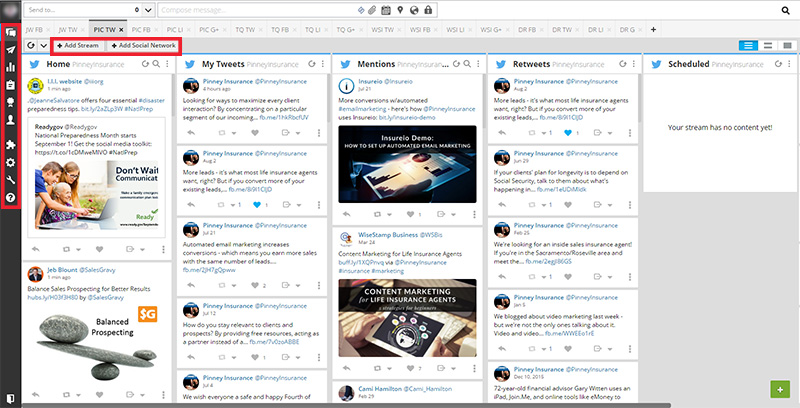Add a new tab with the plus button
Image resolution: width=800 pixels, height=408 pixels.
coord(653,30)
